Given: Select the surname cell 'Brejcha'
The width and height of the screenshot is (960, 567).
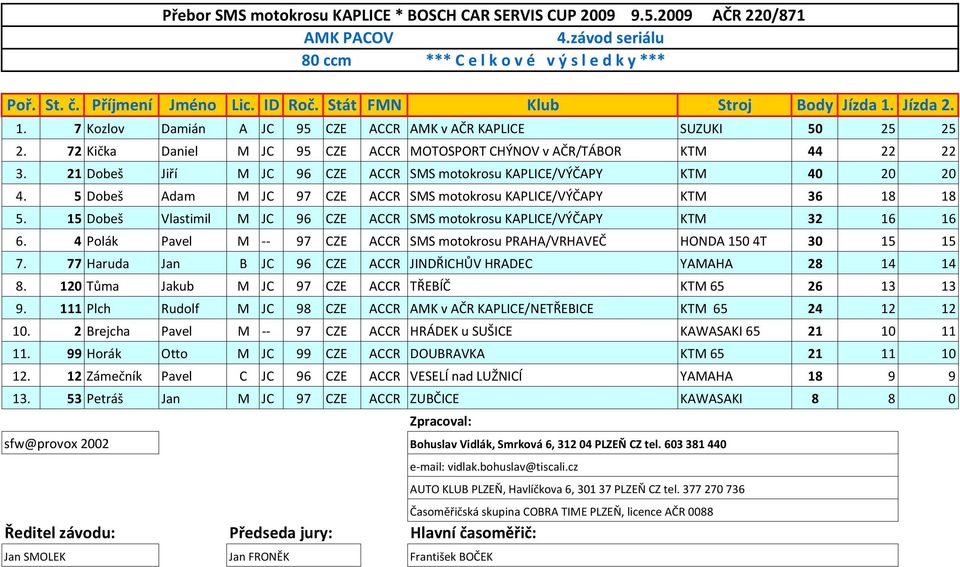Looking at the screenshot, I should (x=122, y=331).
